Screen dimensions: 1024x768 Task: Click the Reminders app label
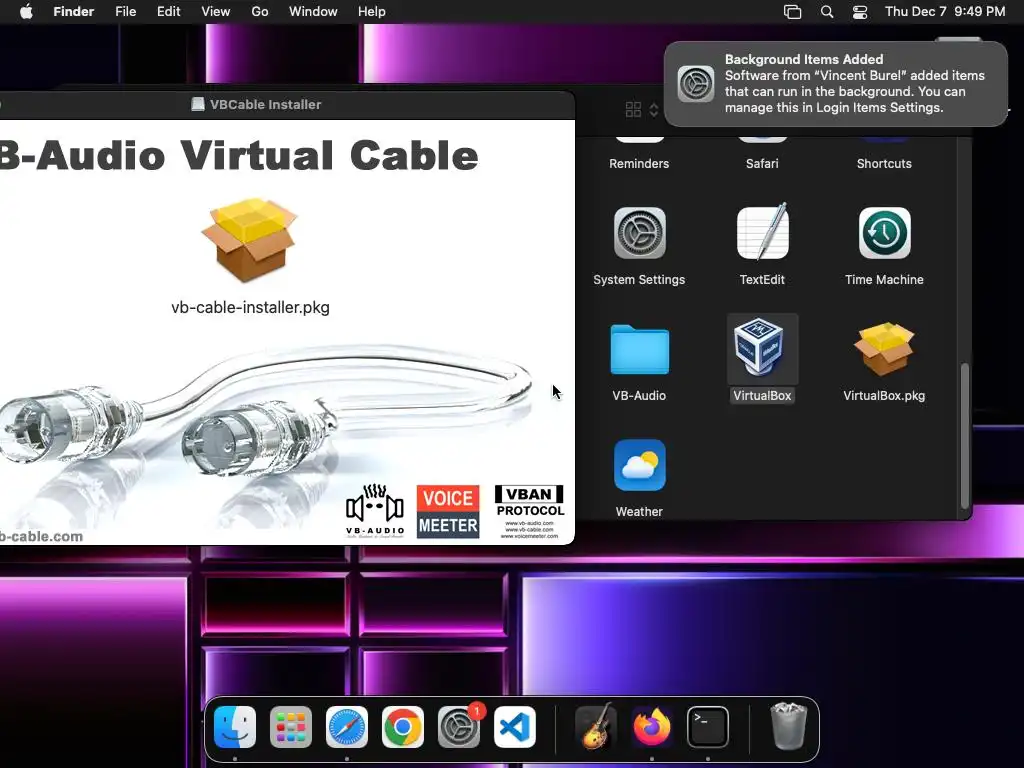639,164
